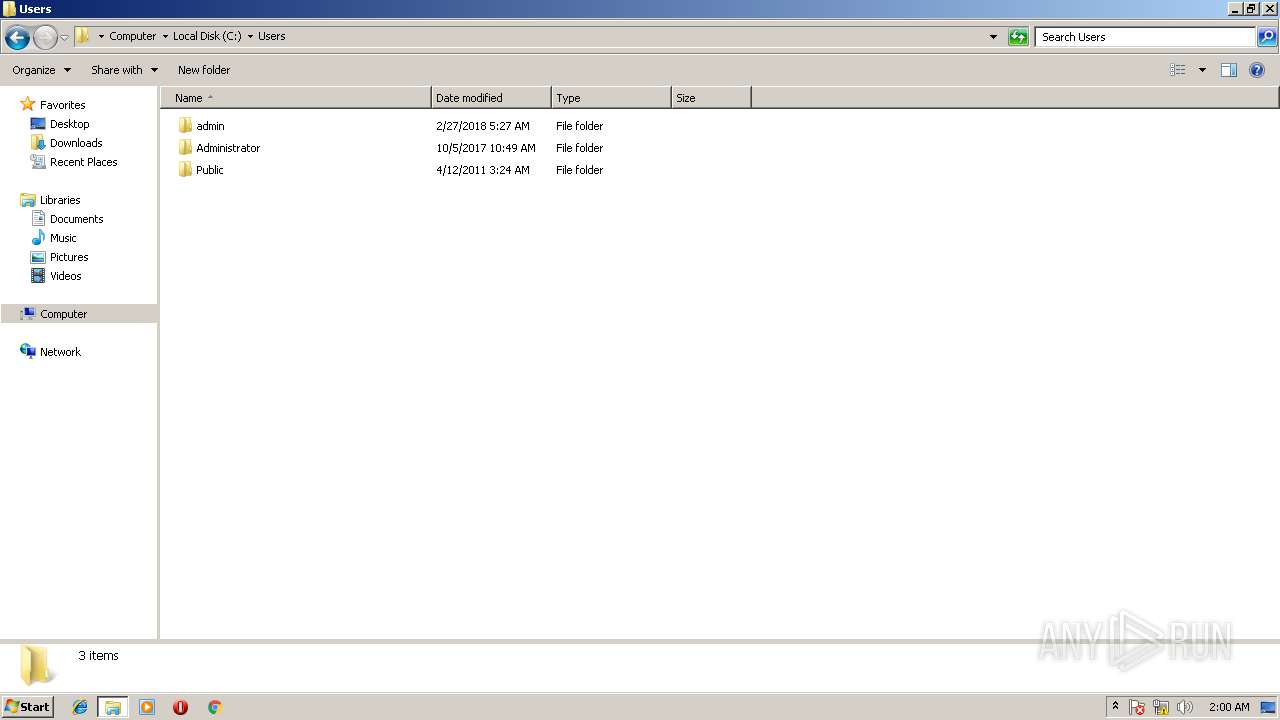Launch Google Chrome from the taskbar
The height and width of the screenshot is (720, 1280).
click(214, 707)
